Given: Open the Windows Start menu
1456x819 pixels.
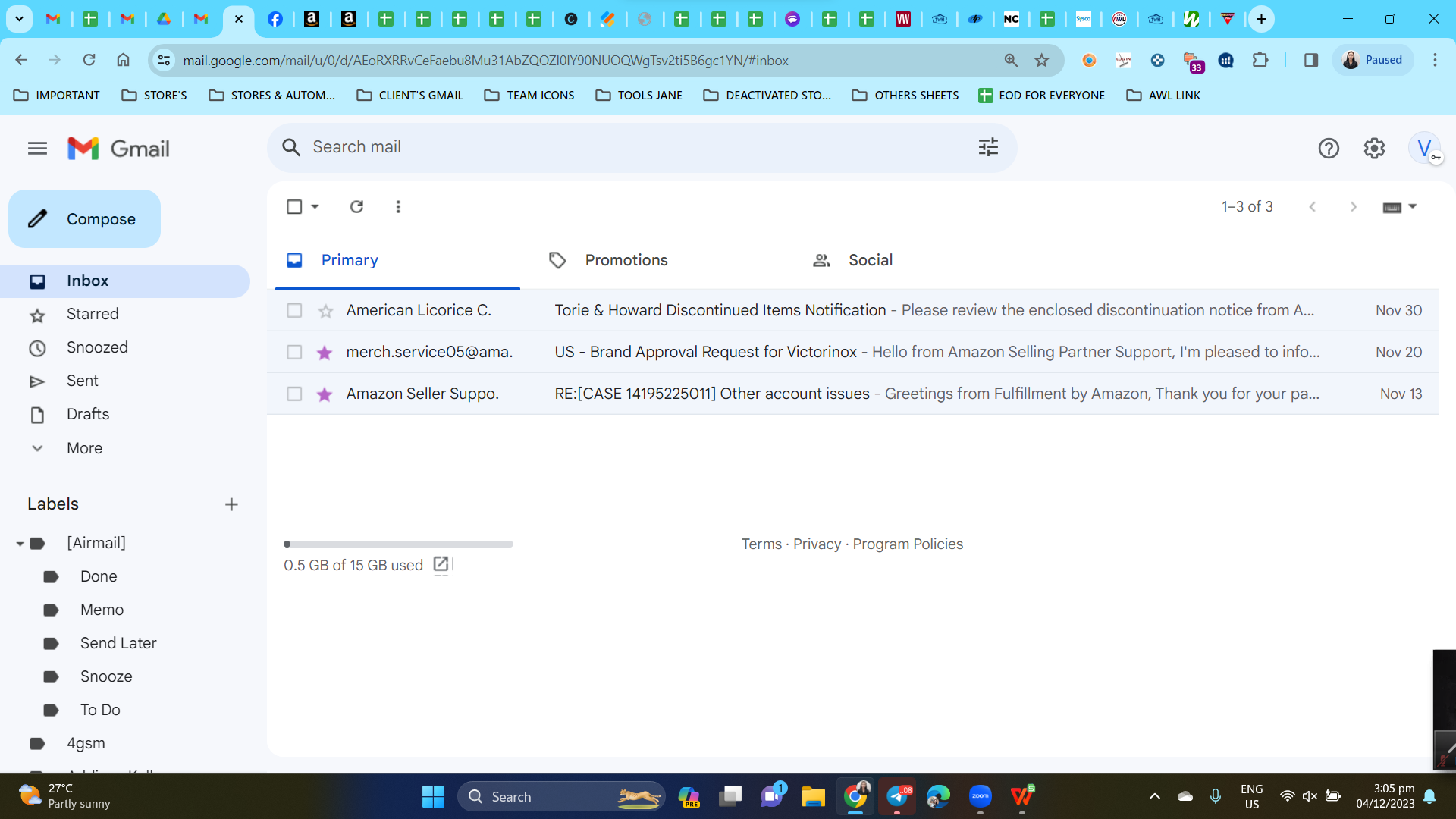Looking at the screenshot, I should tap(433, 797).
